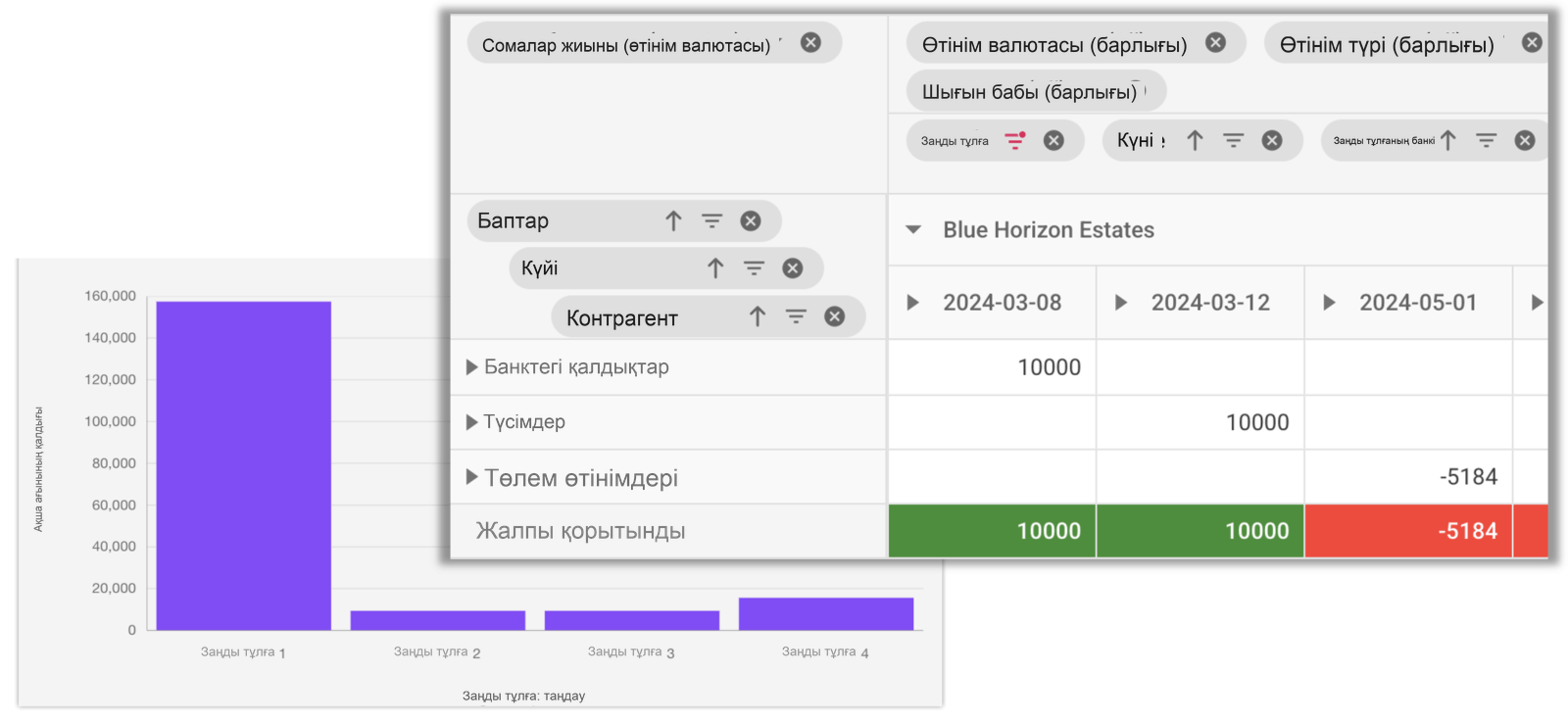Viewport: 1568px width, 722px height.
Task: Collapse the Blue Horizon Estates group
Action: [x=913, y=230]
